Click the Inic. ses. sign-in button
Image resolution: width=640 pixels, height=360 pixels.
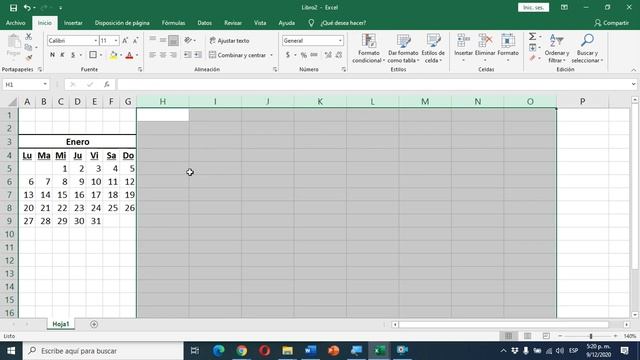(533, 7)
